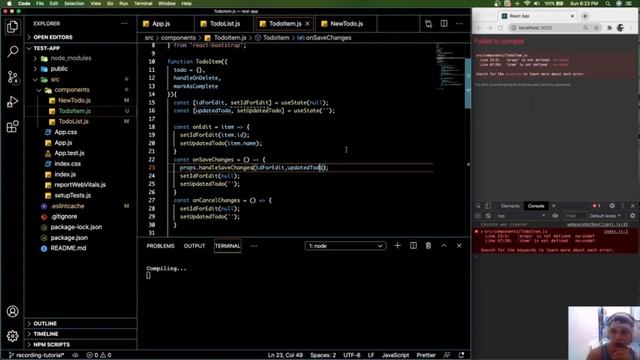Toggle DevTools device toolbar icon

[x=488, y=206]
